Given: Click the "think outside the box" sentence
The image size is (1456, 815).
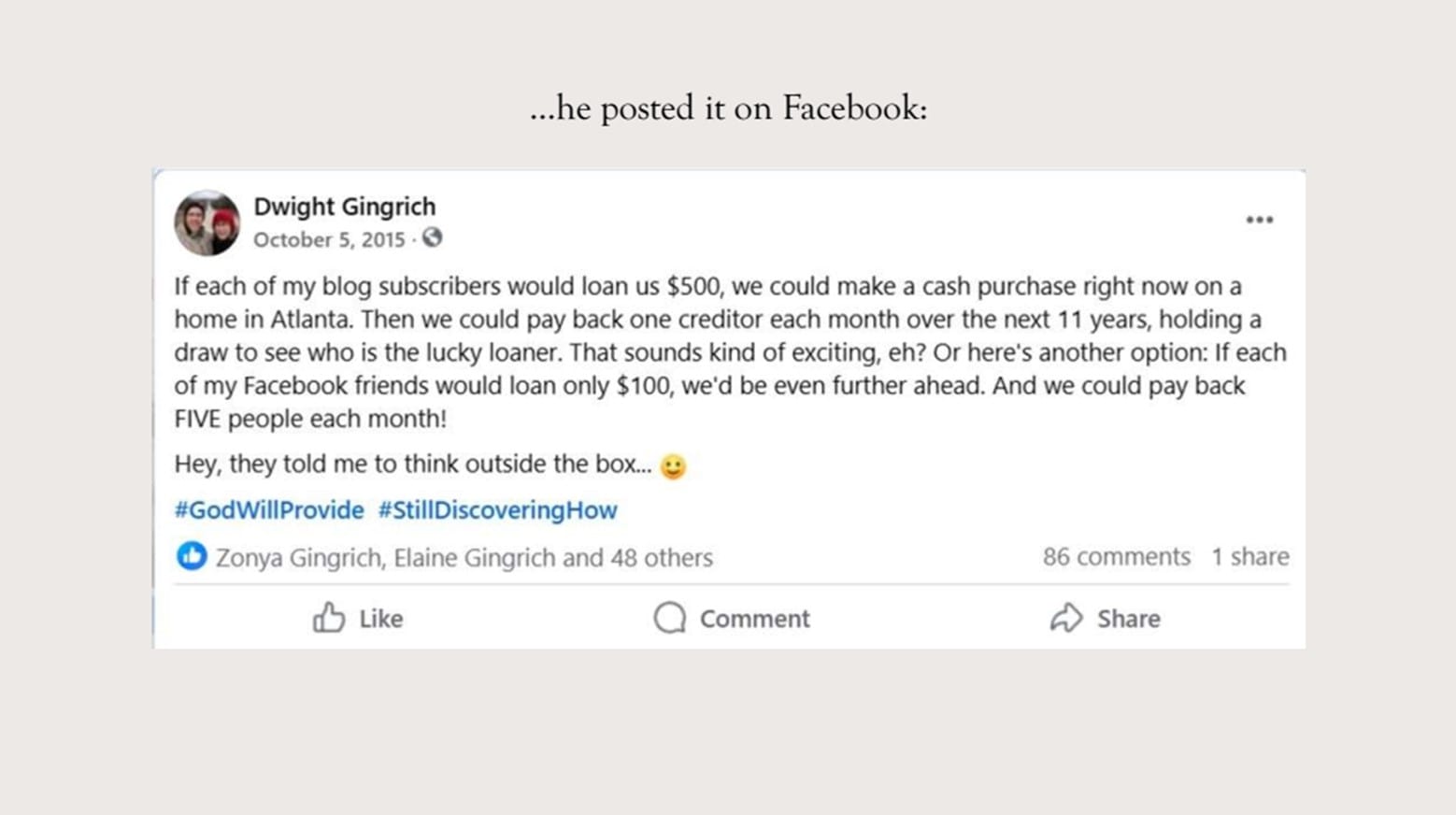Looking at the screenshot, I should point(412,465).
